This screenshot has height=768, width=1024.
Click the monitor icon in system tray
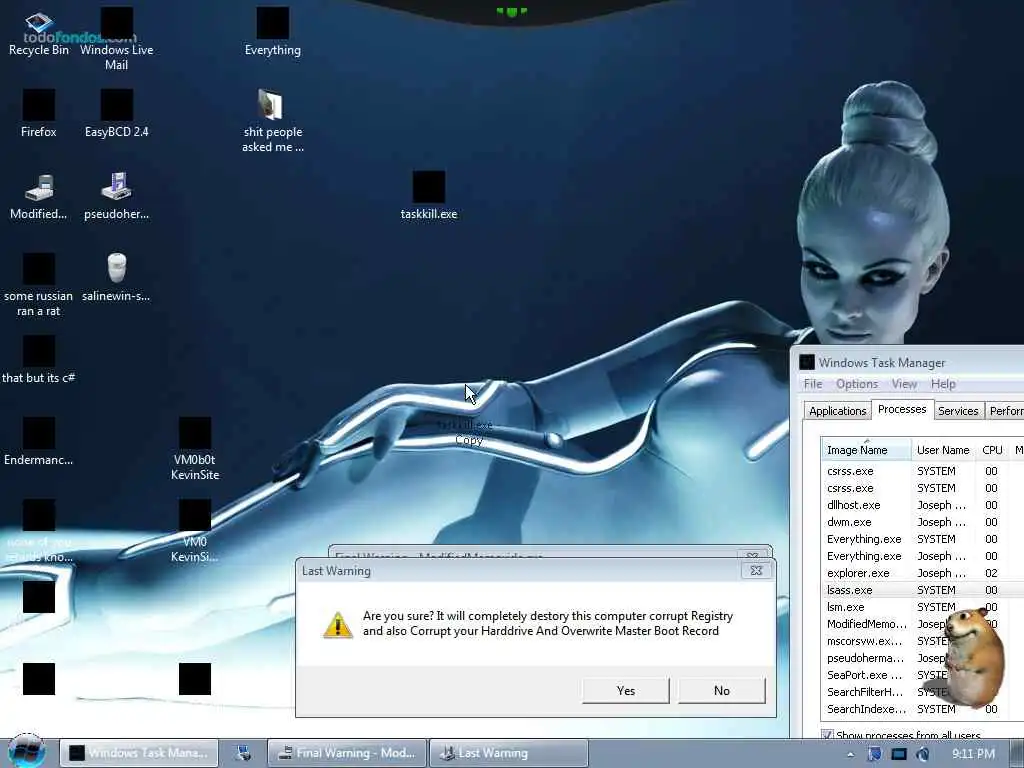pyautogui.click(x=899, y=754)
